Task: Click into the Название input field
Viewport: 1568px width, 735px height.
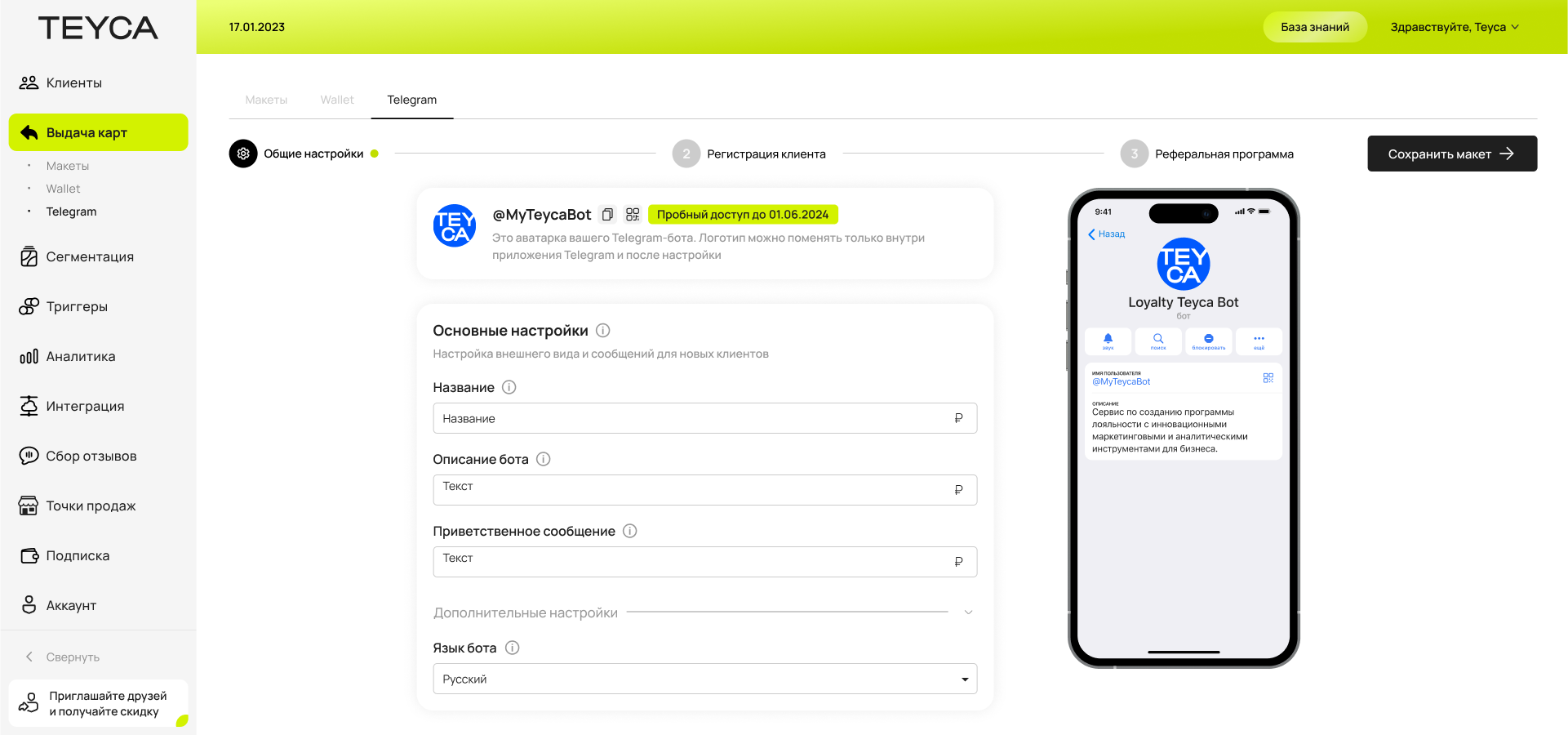Action: click(x=694, y=418)
